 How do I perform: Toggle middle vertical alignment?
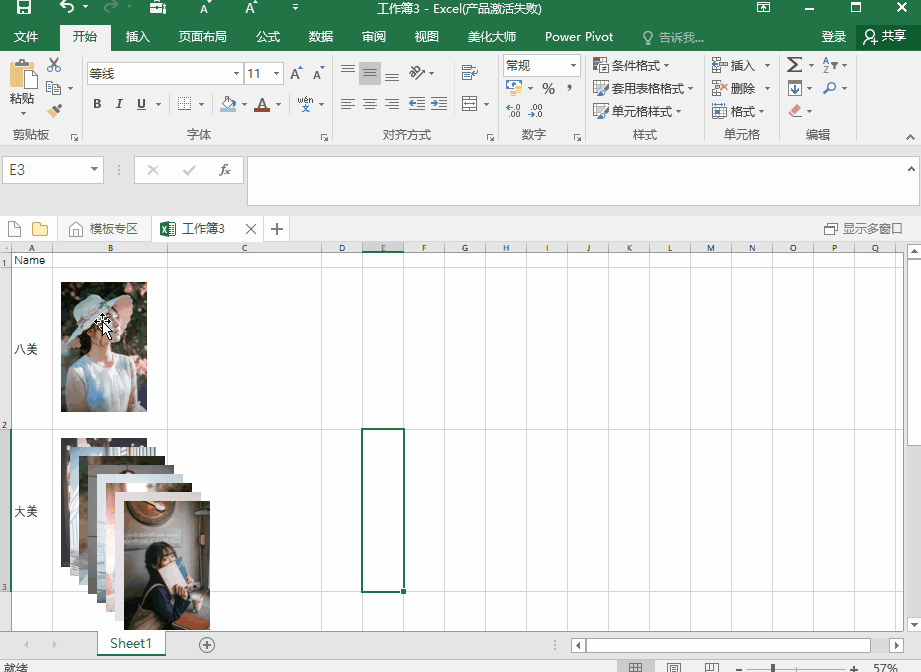click(x=370, y=73)
